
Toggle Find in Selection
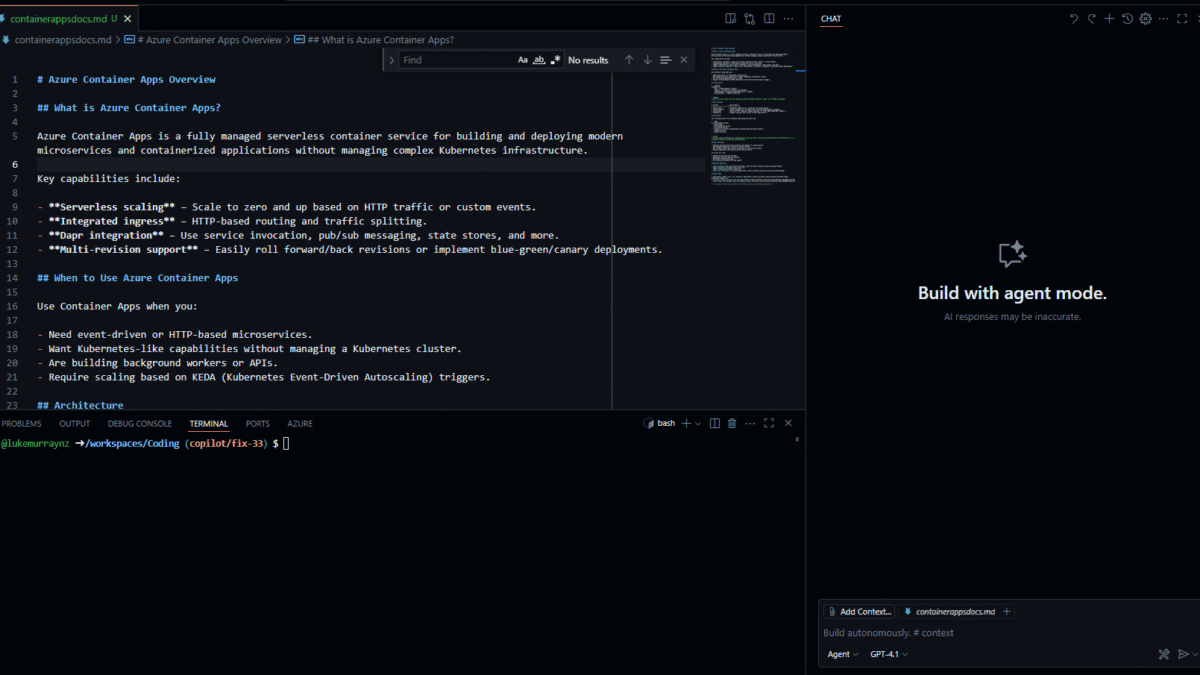point(666,60)
